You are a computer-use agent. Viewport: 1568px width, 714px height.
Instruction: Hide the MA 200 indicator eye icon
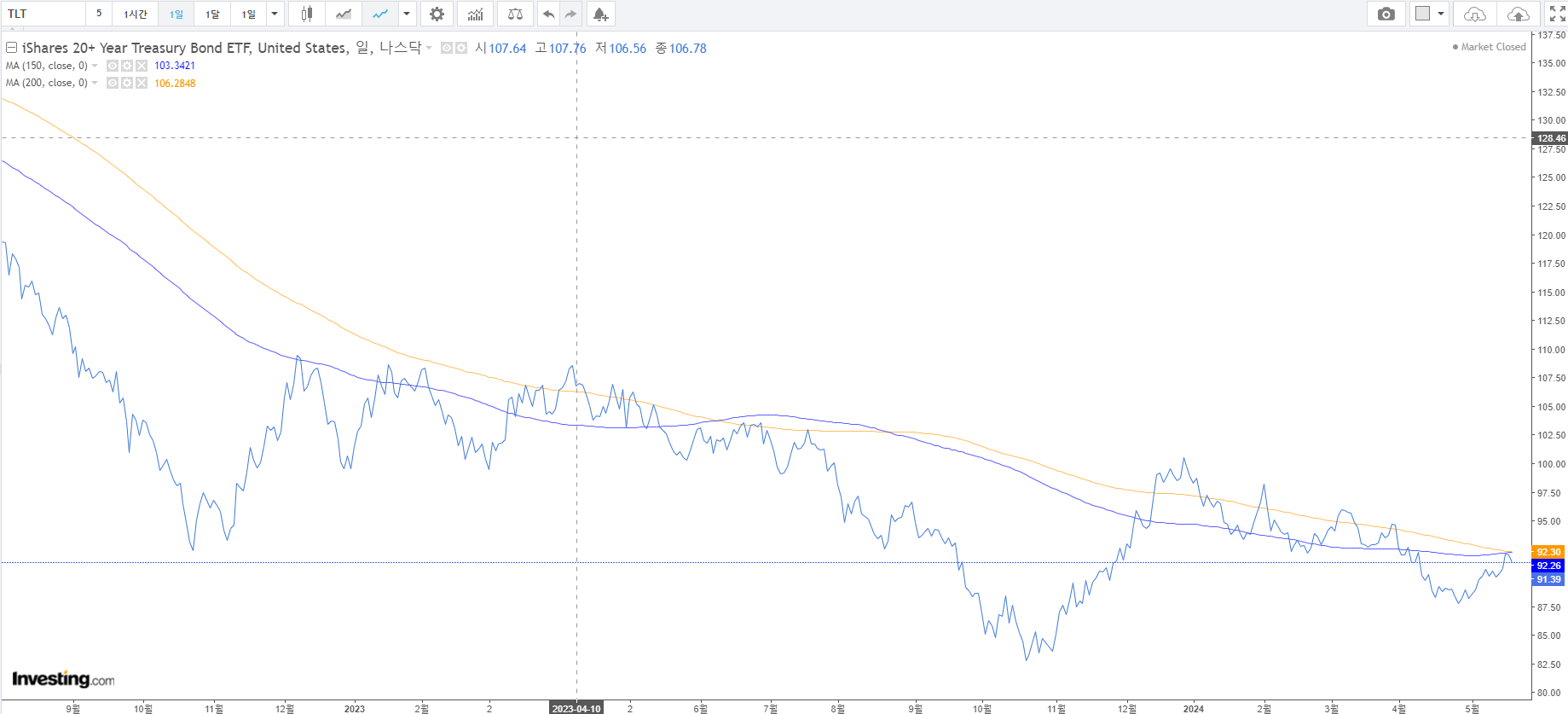(x=113, y=83)
